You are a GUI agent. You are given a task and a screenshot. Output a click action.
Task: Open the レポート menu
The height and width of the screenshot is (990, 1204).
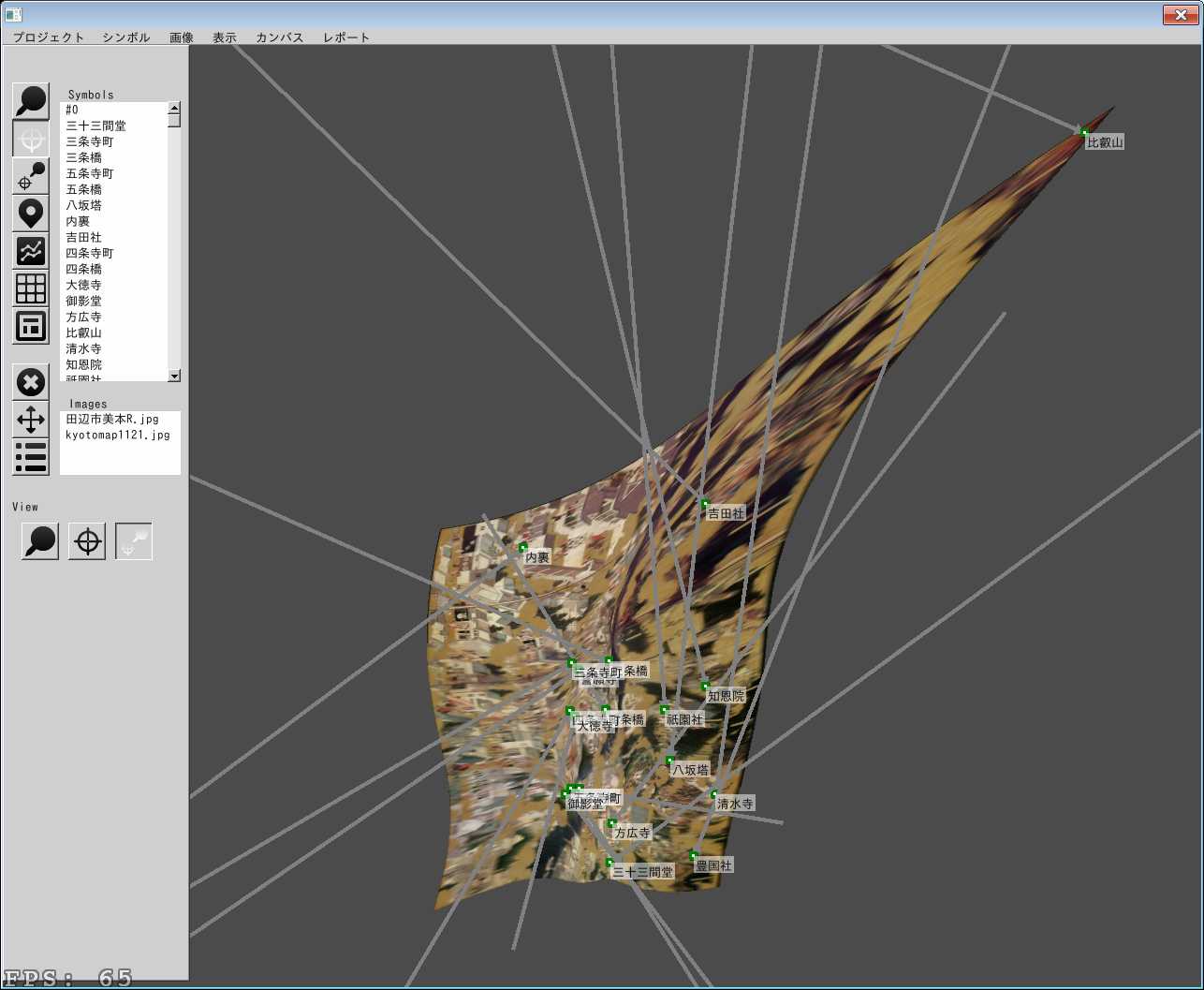(346, 37)
